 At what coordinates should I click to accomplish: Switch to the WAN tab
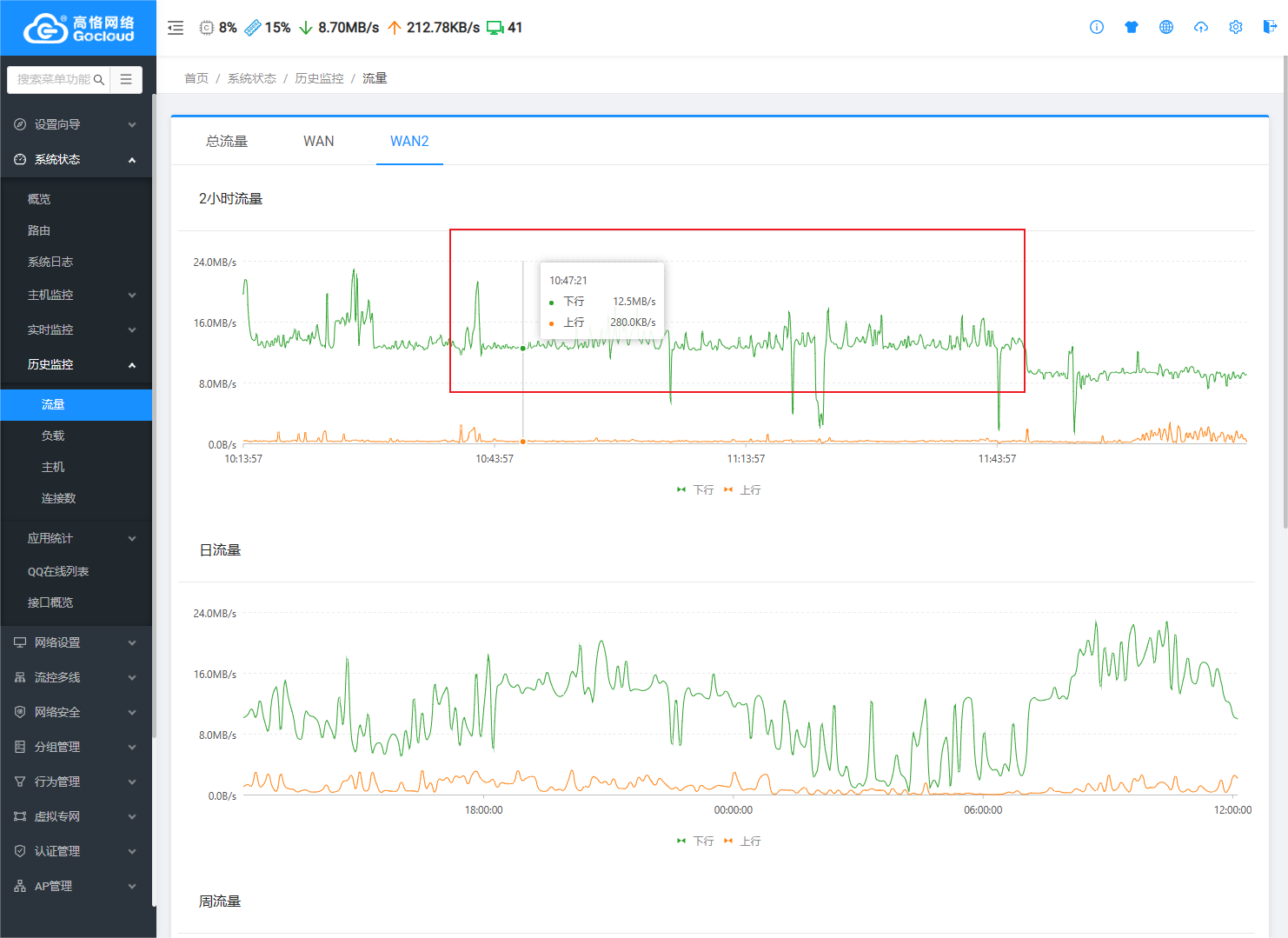pyautogui.click(x=318, y=141)
